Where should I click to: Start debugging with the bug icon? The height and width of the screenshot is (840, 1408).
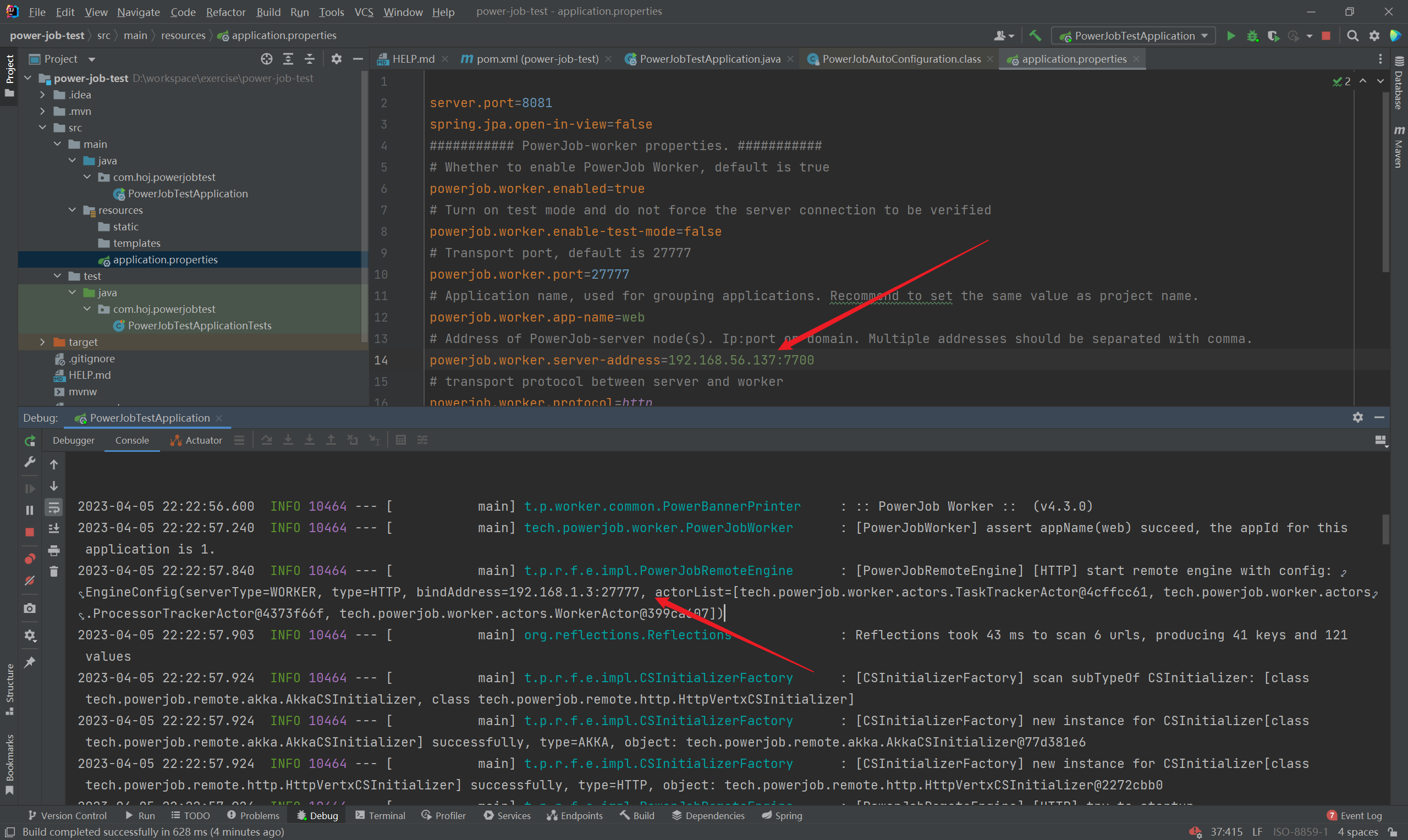click(1252, 36)
